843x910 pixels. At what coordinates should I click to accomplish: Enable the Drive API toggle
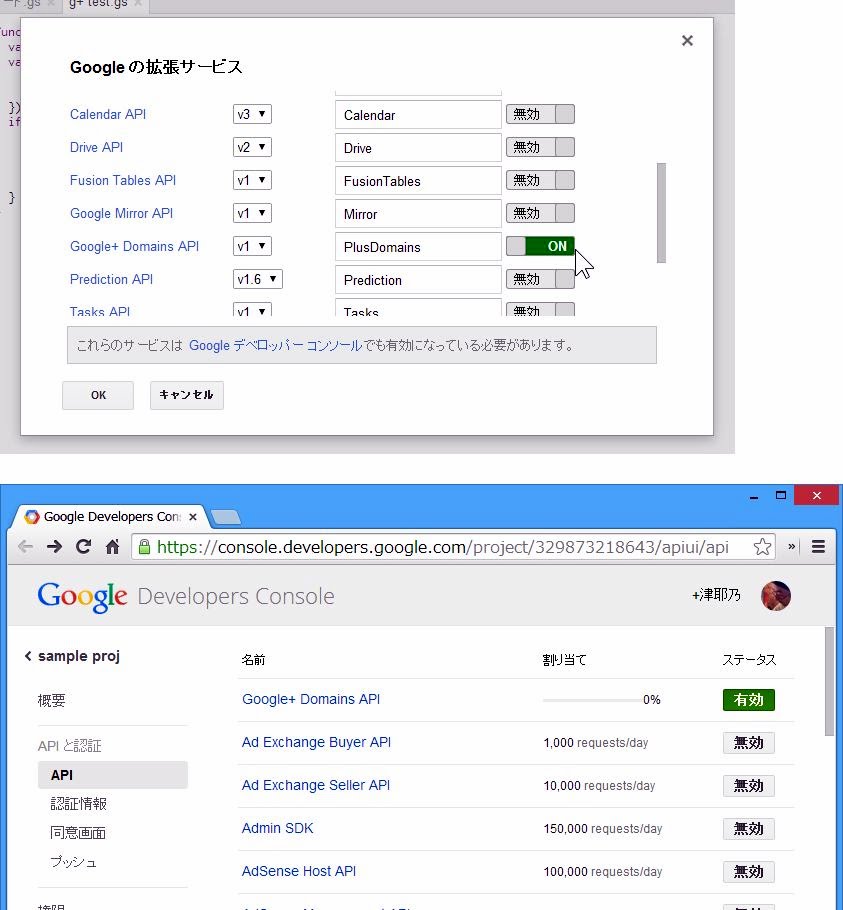540,147
